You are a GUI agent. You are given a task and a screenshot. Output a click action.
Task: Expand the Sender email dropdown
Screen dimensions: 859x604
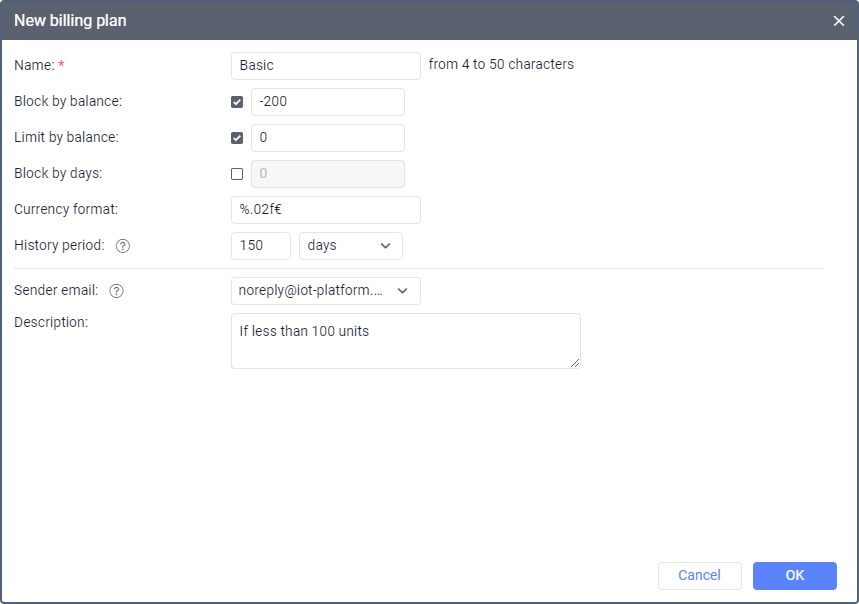(x=325, y=291)
